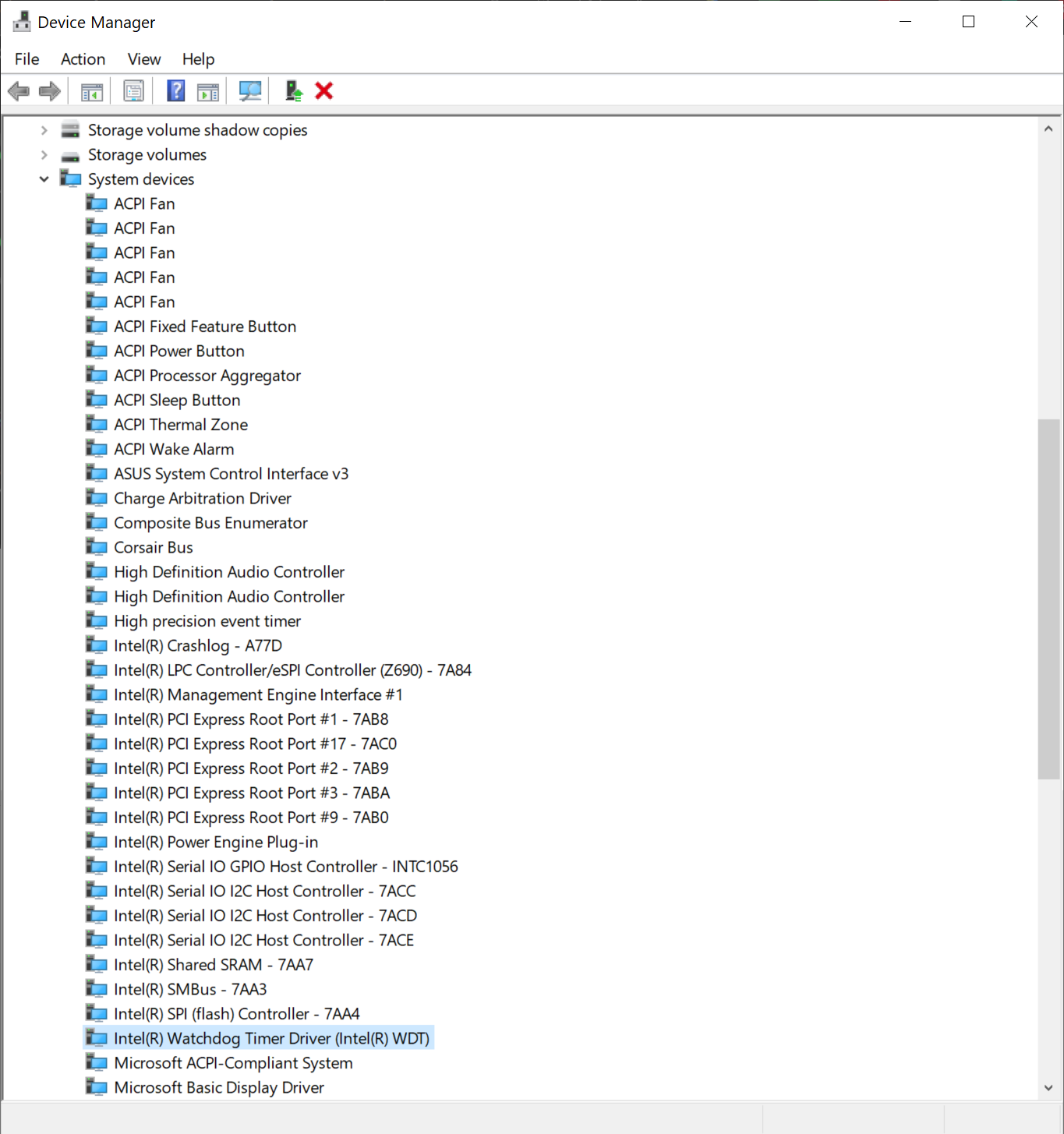Select Intel(R) Serial IO I2C Host Controller - 7ACD
Image resolution: width=1064 pixels, height=1134 pixels.
(x=266, y=916)
